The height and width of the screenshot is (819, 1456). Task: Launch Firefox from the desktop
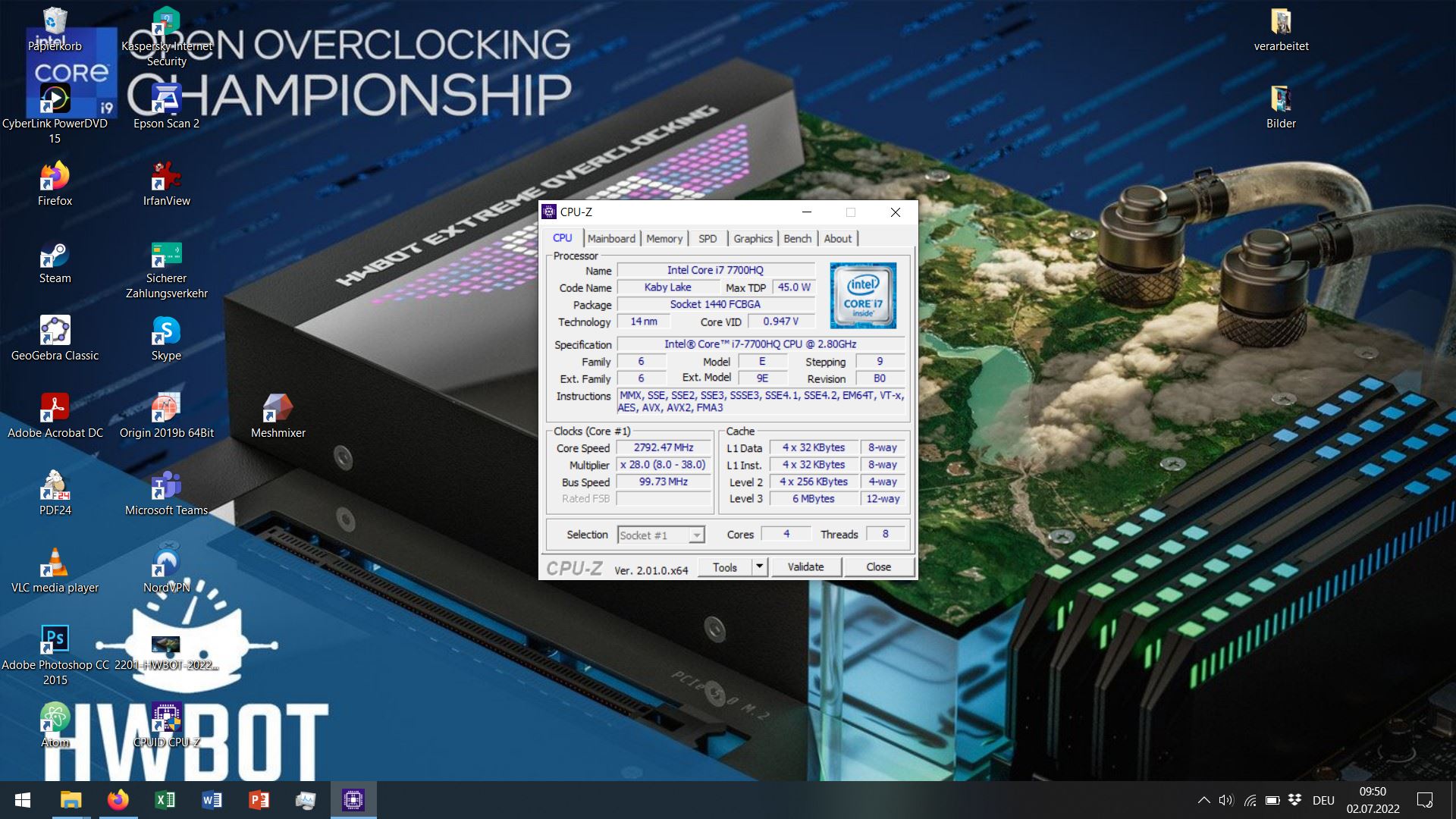55,184
